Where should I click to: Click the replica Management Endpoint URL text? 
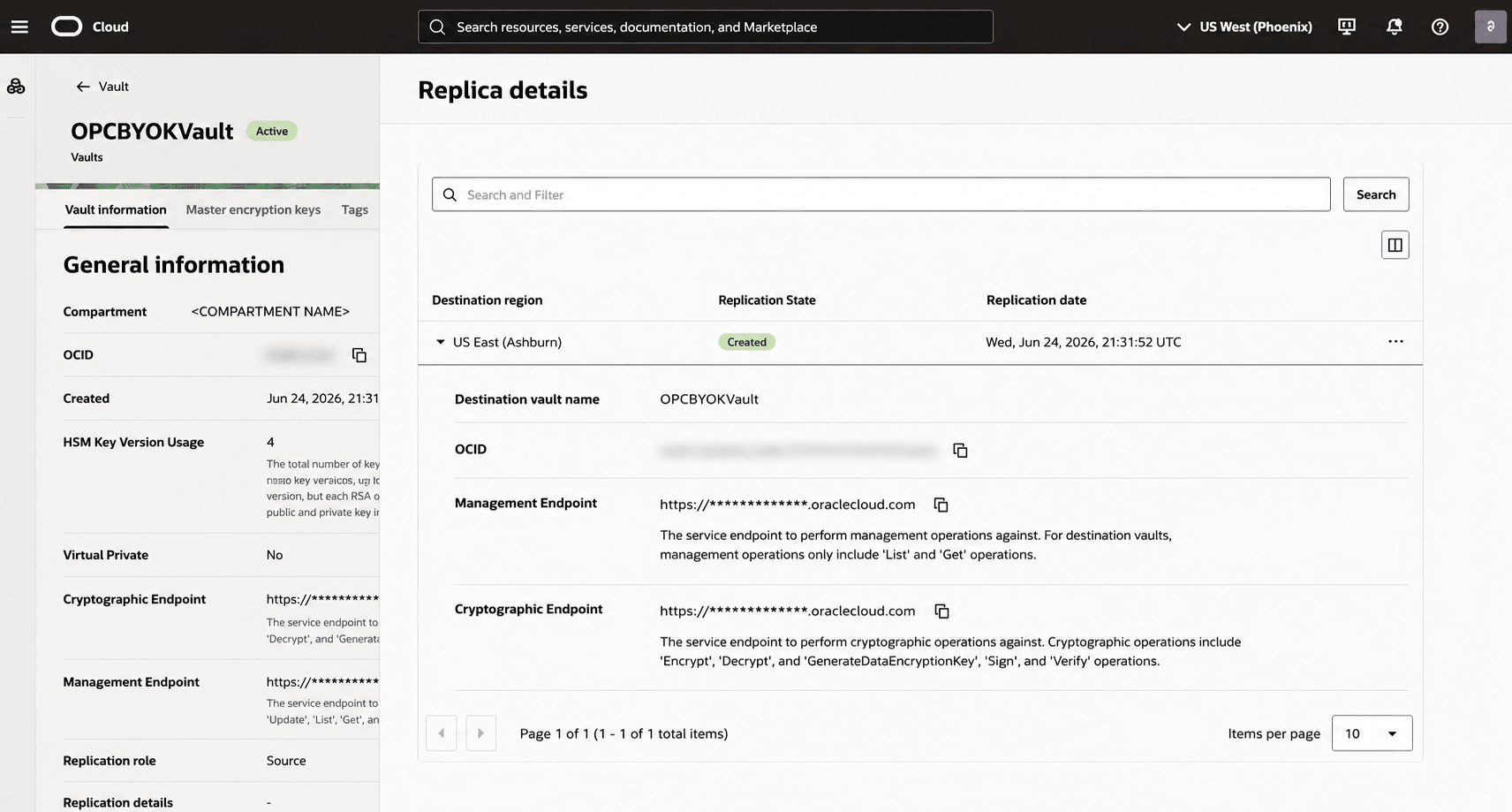pyautogui.click(x=787, y=505)
